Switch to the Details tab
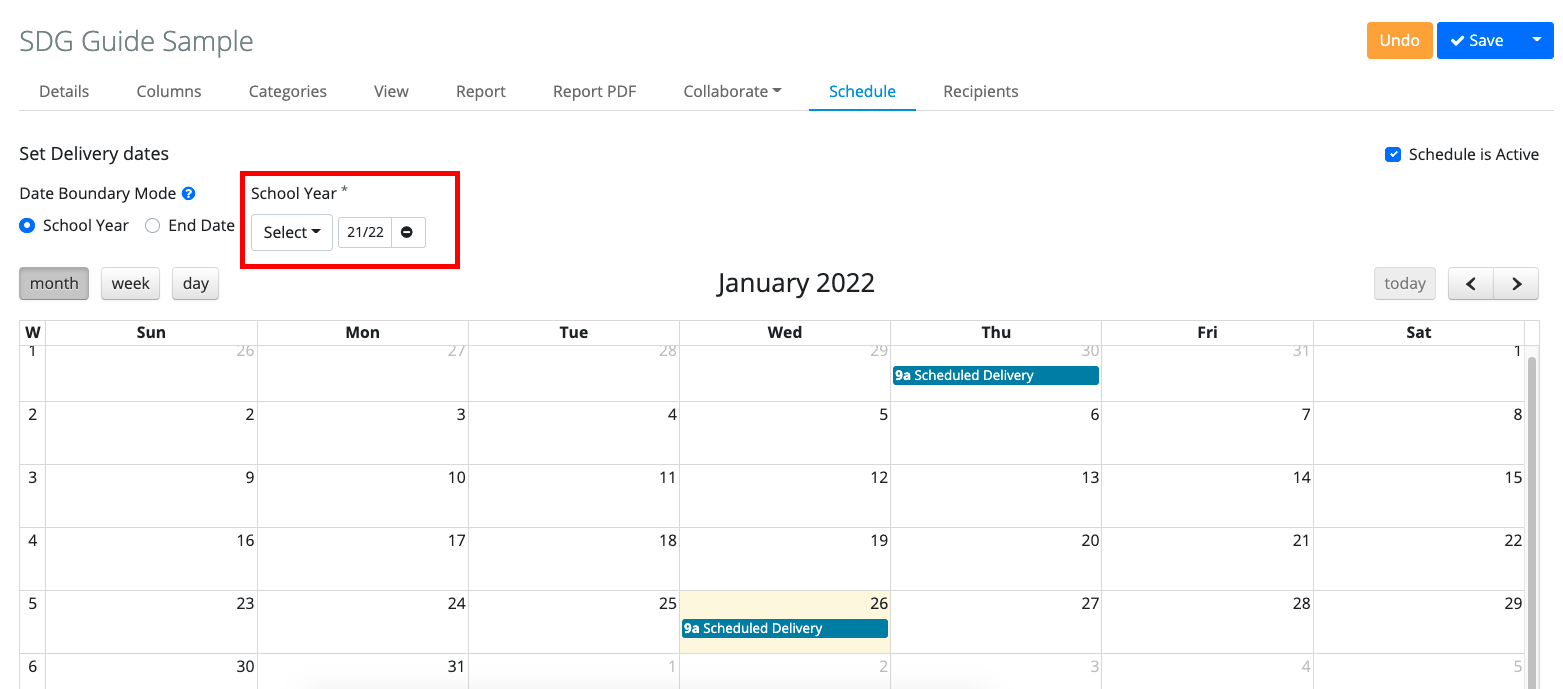Screen dimensions: 1563x689 [x=63, y=91]
